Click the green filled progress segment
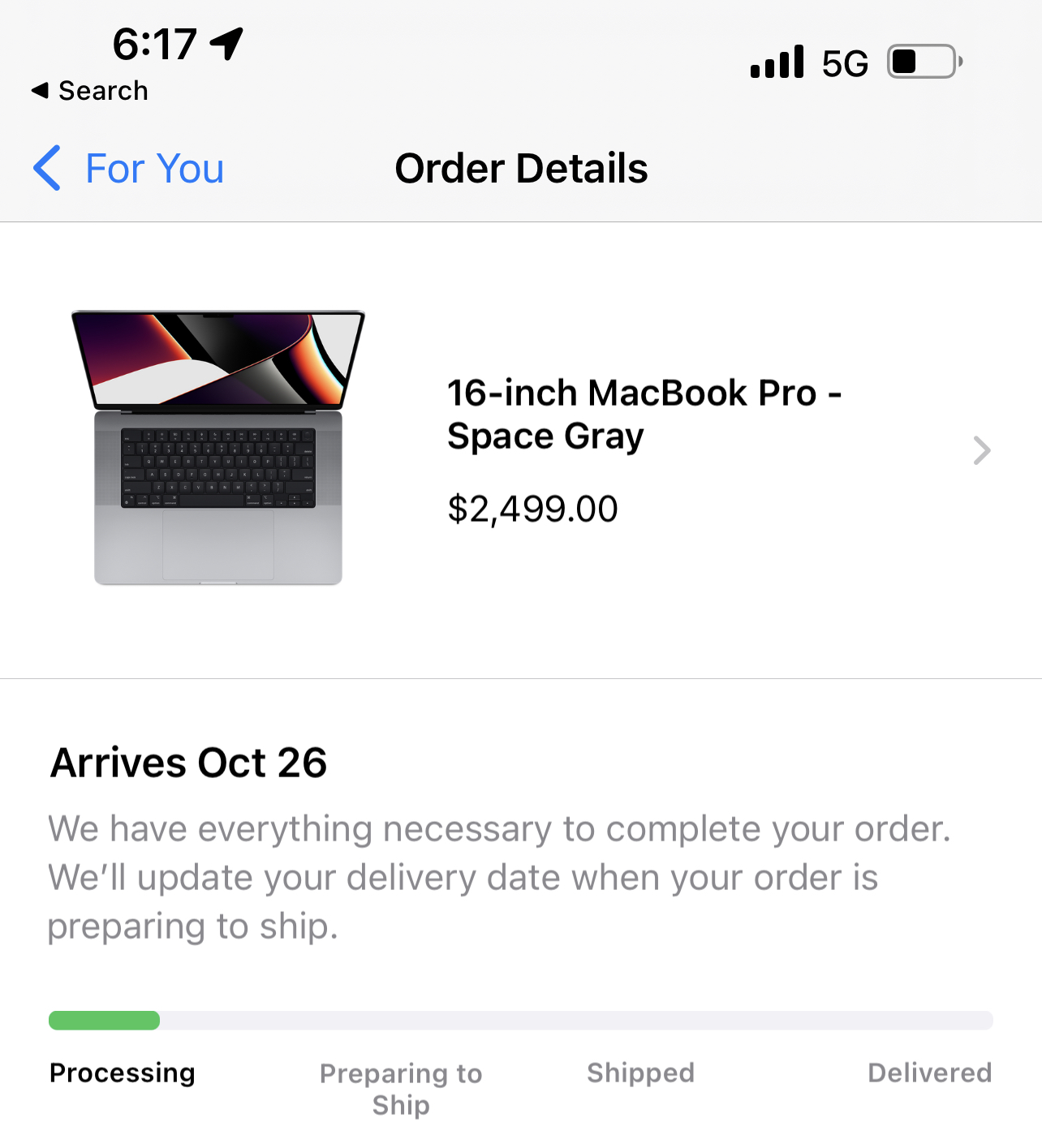 (104, 1021)
